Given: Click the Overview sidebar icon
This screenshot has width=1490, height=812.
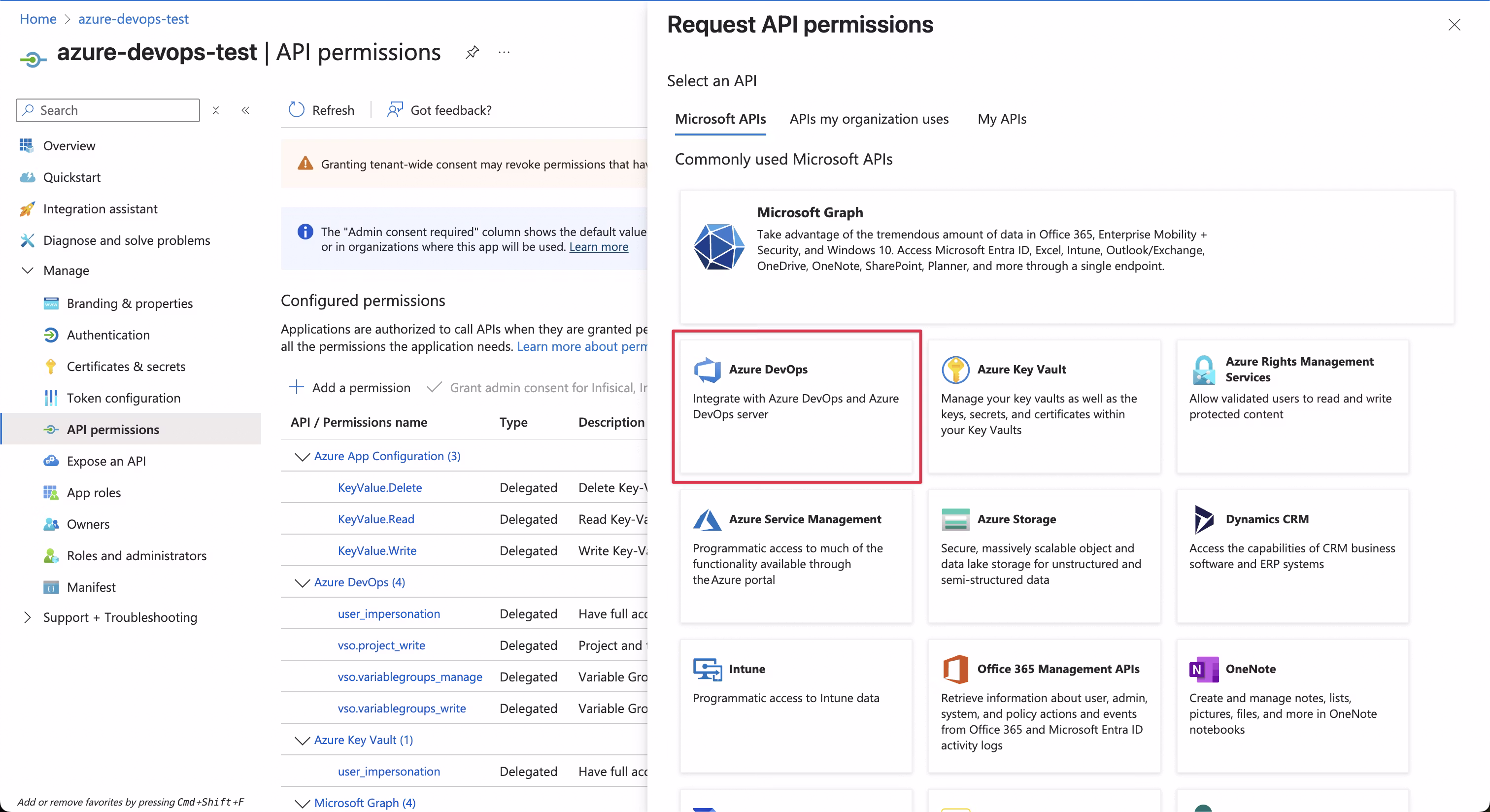Looking at the screenshot, I should [27, 145].
